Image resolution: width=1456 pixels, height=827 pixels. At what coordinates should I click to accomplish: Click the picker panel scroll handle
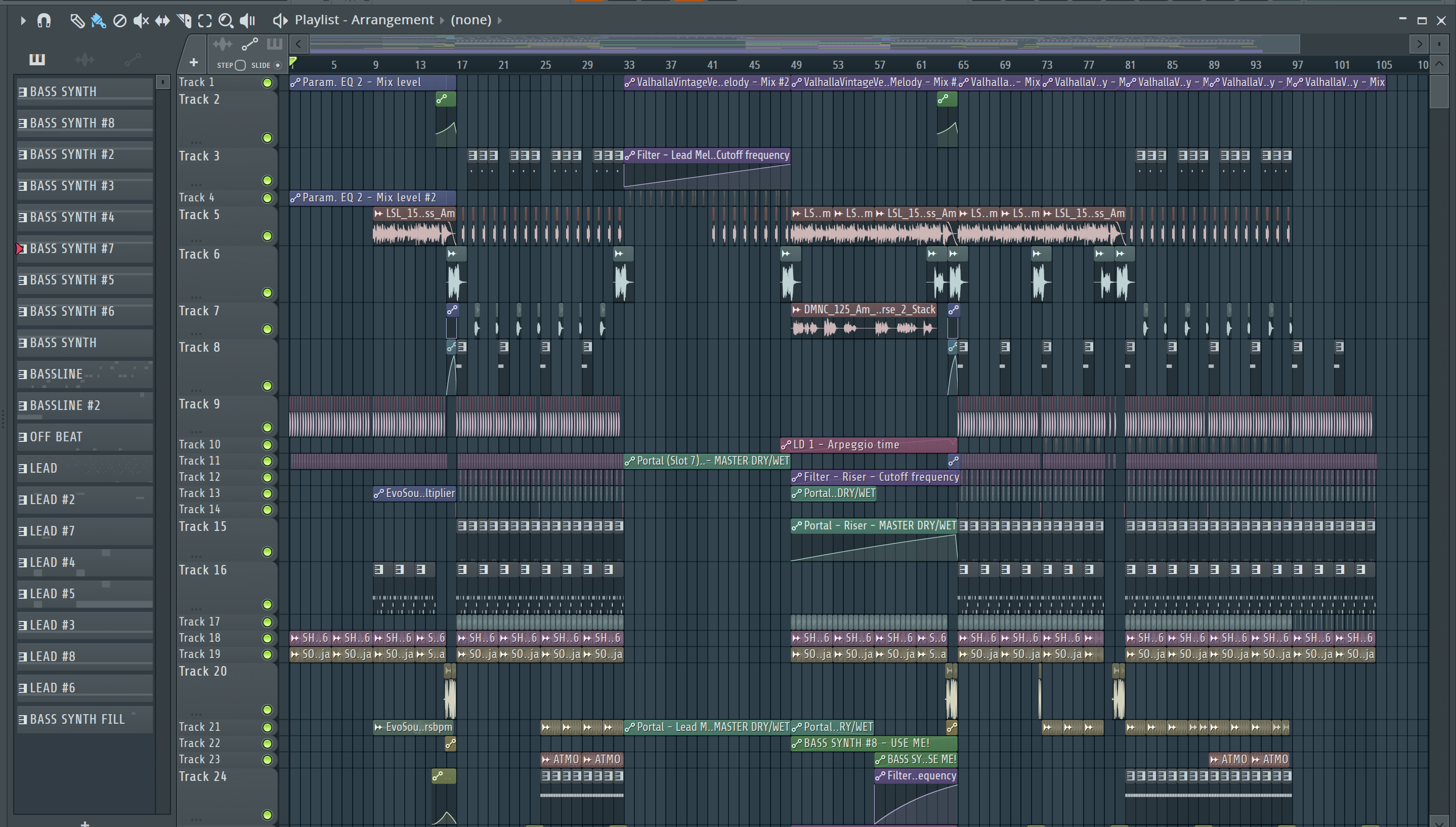(162, 83)
